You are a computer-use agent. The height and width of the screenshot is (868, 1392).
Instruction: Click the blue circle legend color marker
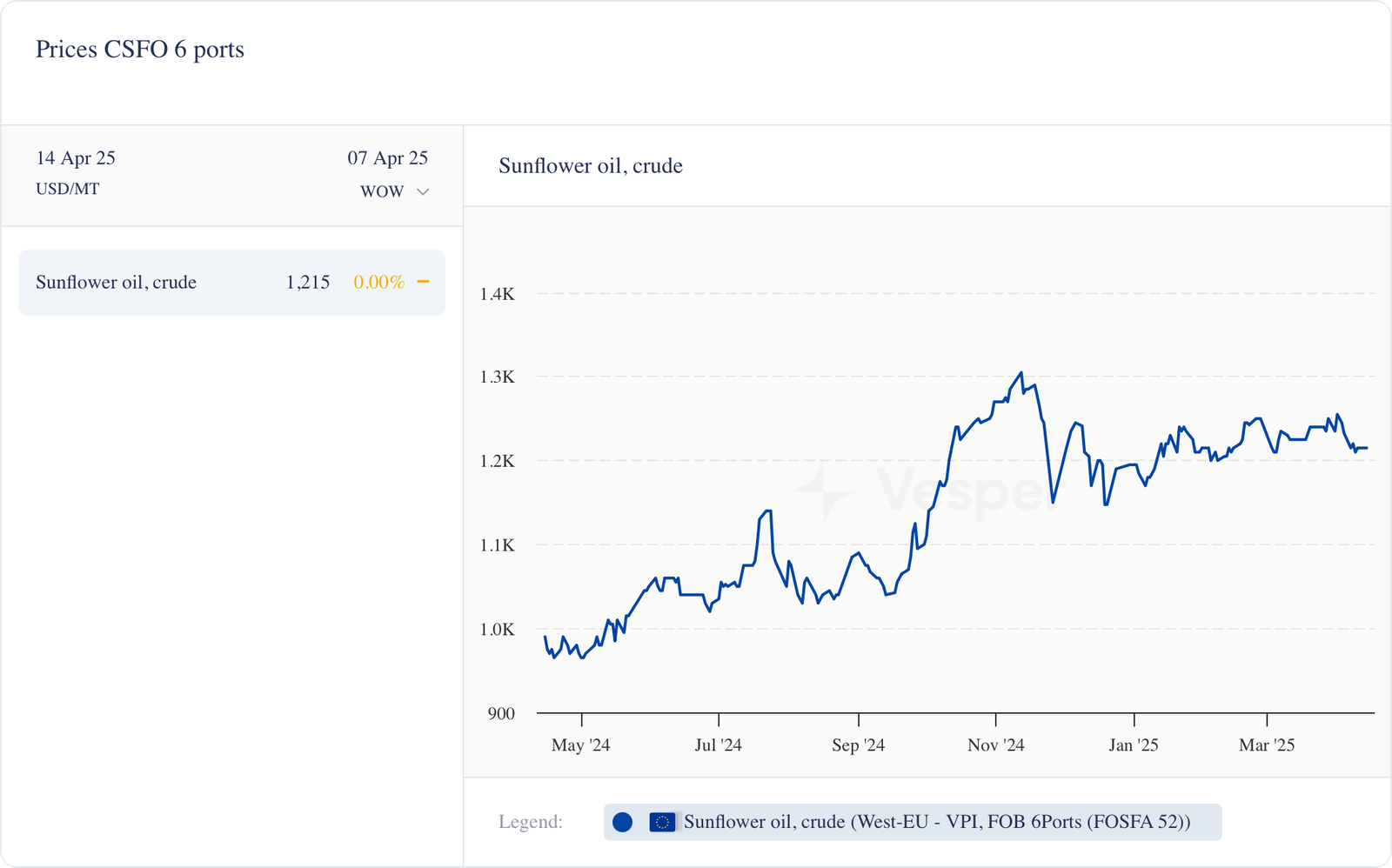622,822
